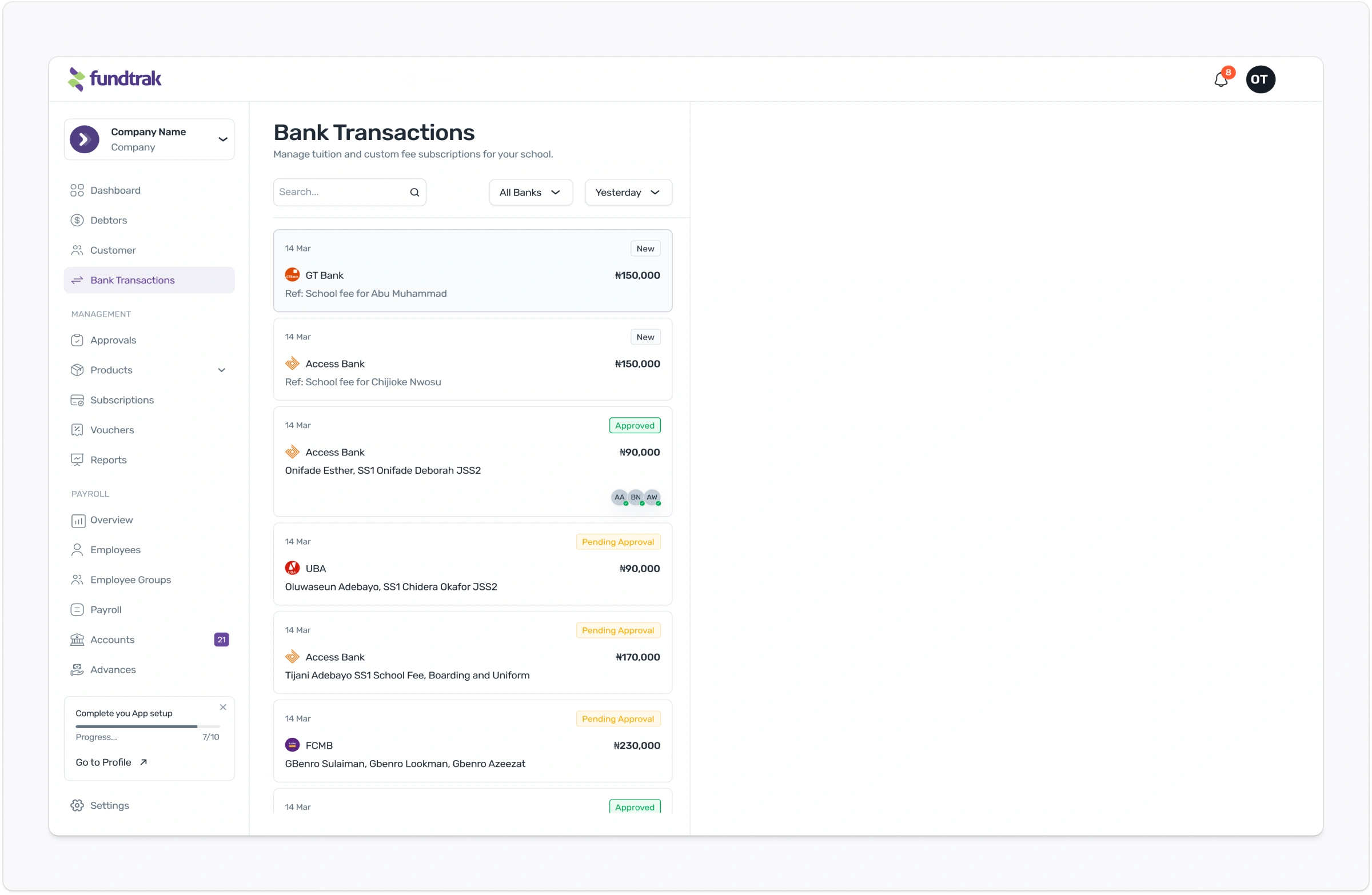Click the FCMB bank logo icon

pos(292,745)
